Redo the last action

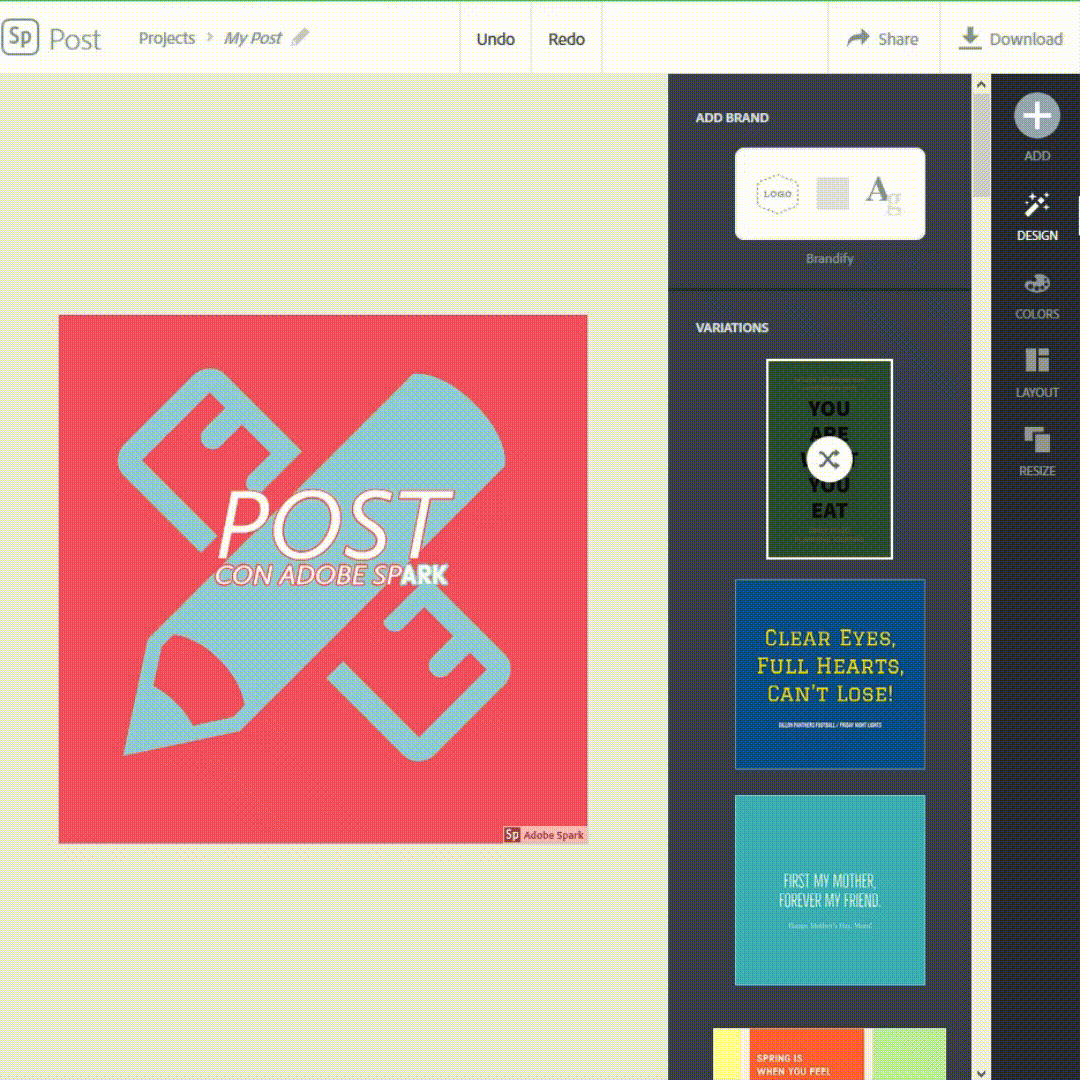566,39
